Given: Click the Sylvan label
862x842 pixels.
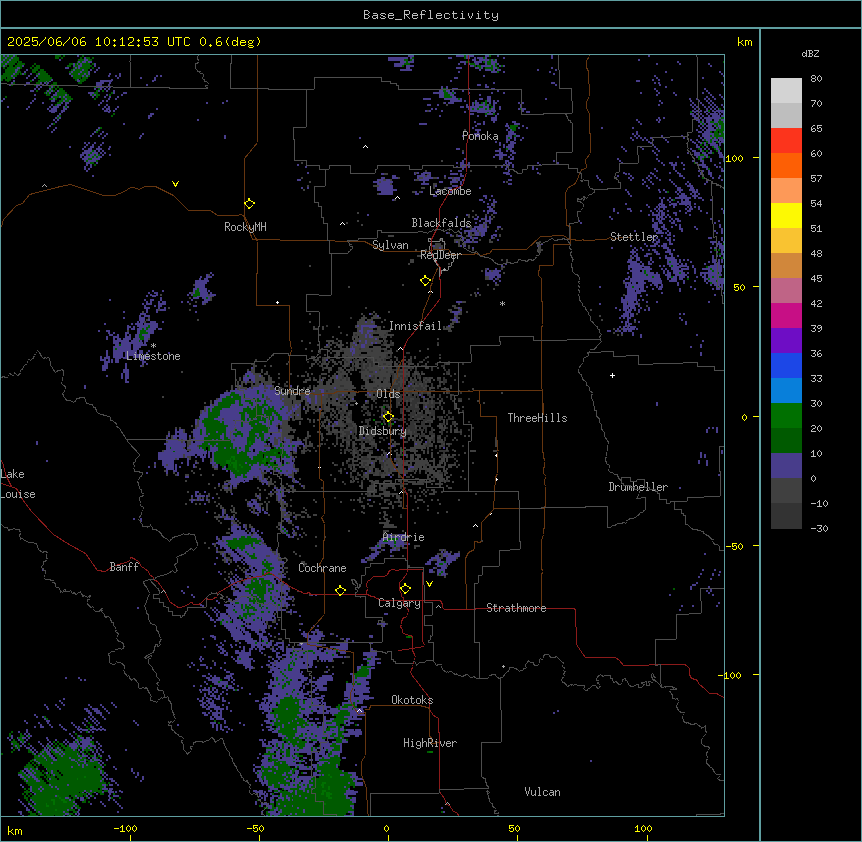Looking at the screenshot, I should pyautogui.click(x=390, y=245).
